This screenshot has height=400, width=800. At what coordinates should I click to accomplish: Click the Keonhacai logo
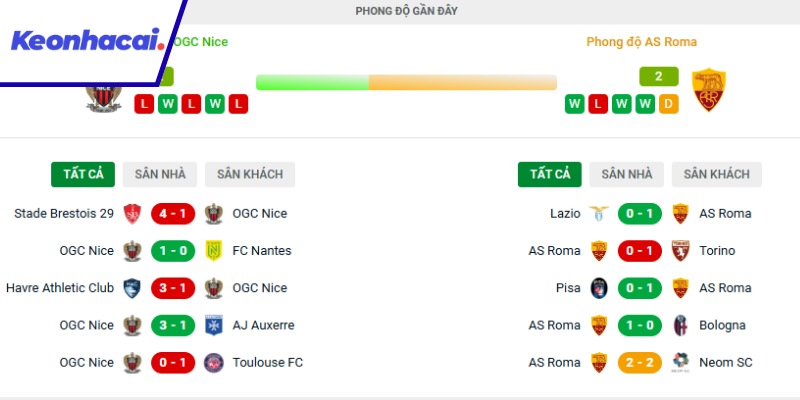click(88, 42)
